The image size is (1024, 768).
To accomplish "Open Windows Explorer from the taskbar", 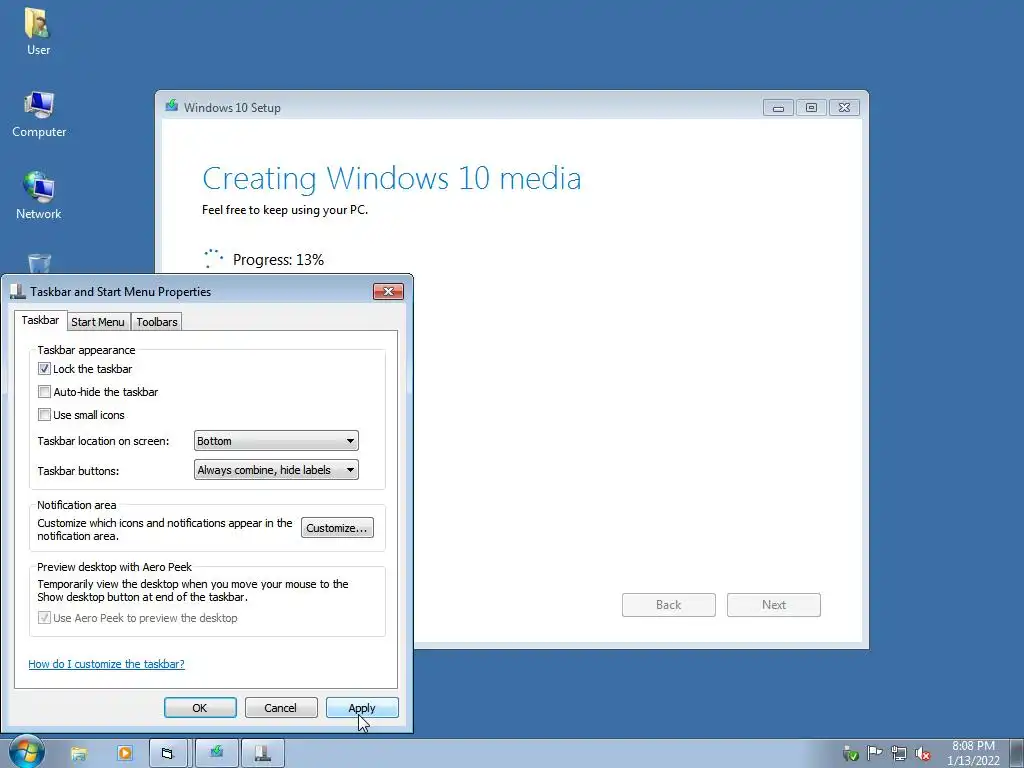I will 79,754.
